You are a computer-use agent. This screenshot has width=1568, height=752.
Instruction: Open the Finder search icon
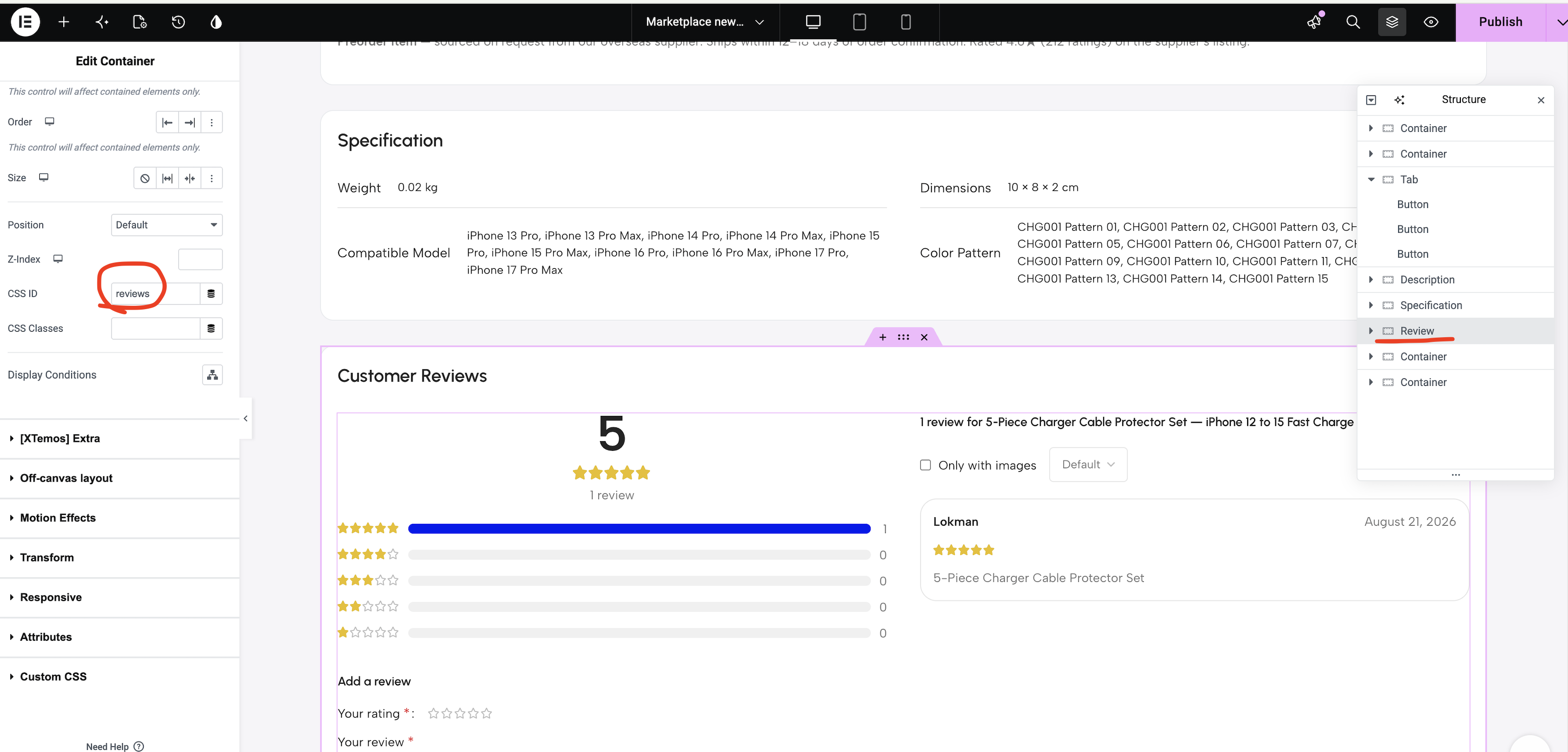(x=1352, y=22)
